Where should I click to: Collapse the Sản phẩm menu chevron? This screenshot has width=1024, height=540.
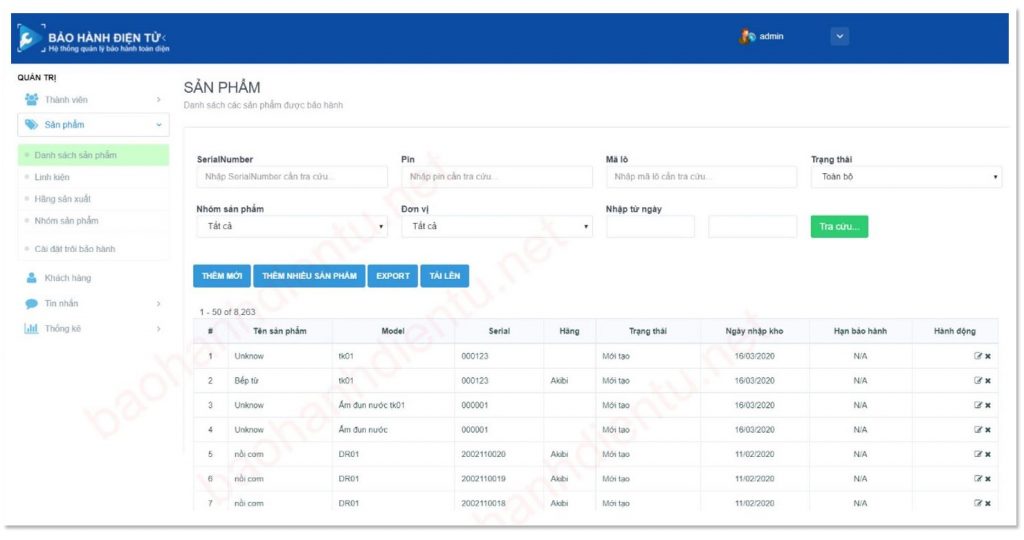[x=159, y=125]
